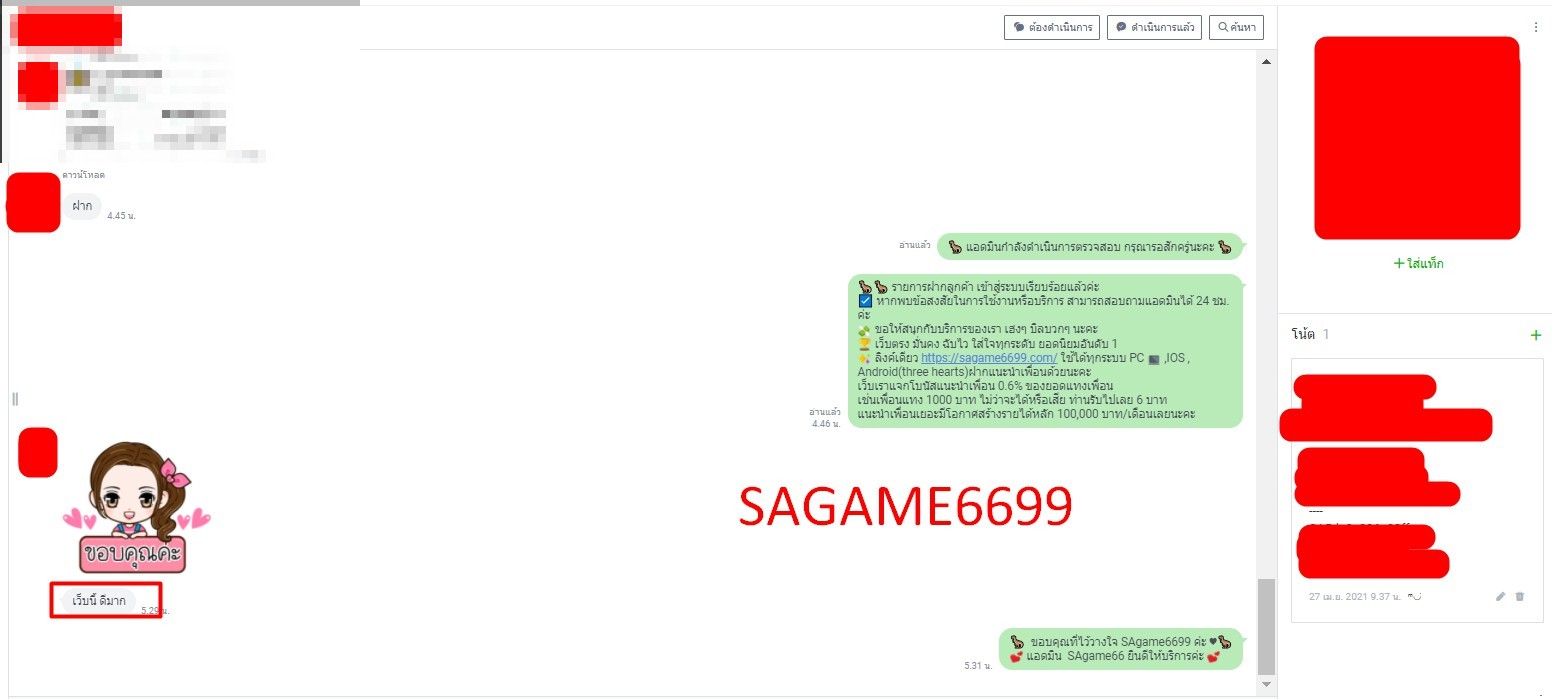Select the 'เว็บนี้ ดีมาก' message bubble
The height and width of the screenshot is (699, 1552).
tap(99, 601)
